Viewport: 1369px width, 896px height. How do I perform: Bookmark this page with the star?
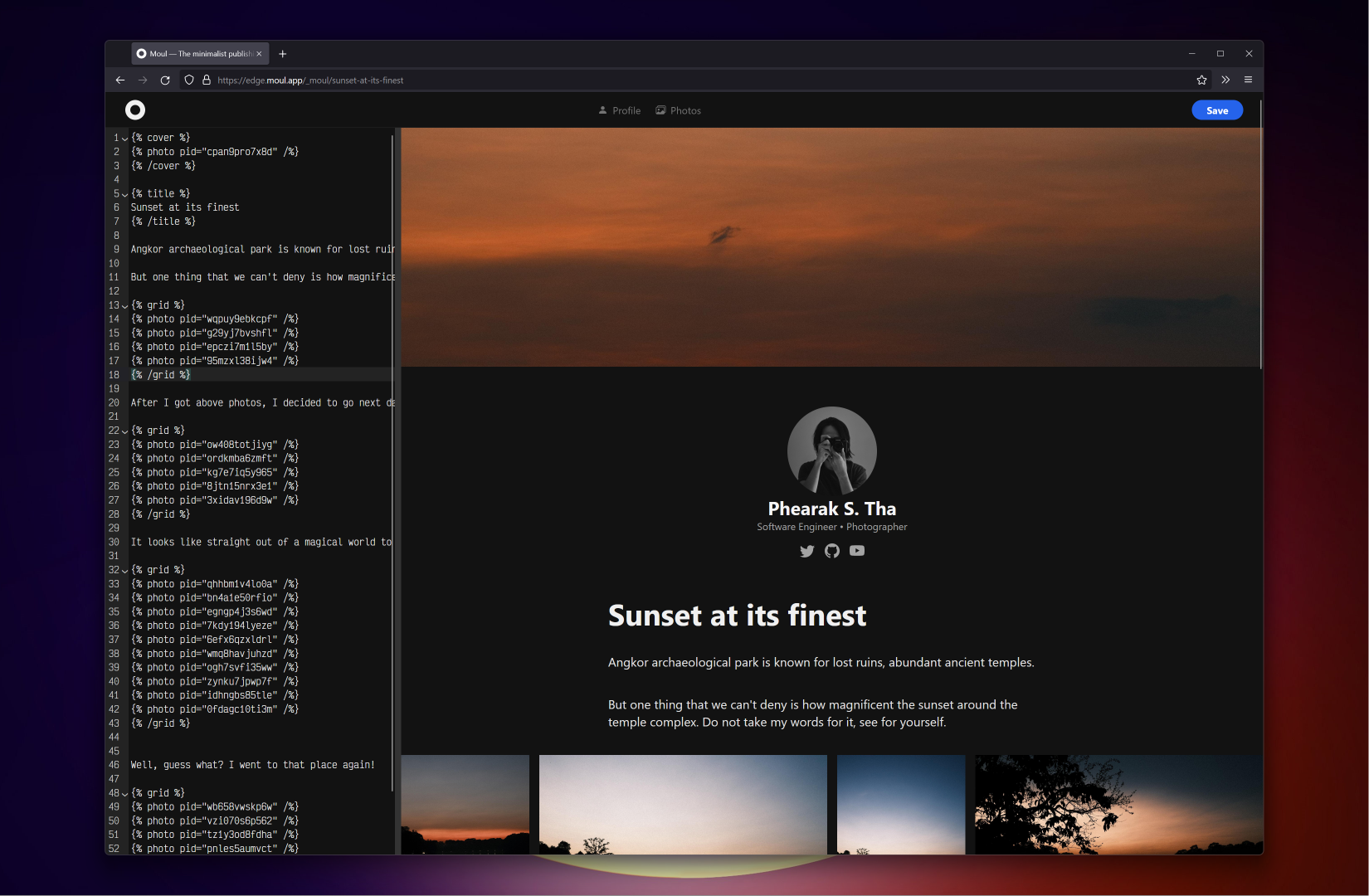[1201, 80]
